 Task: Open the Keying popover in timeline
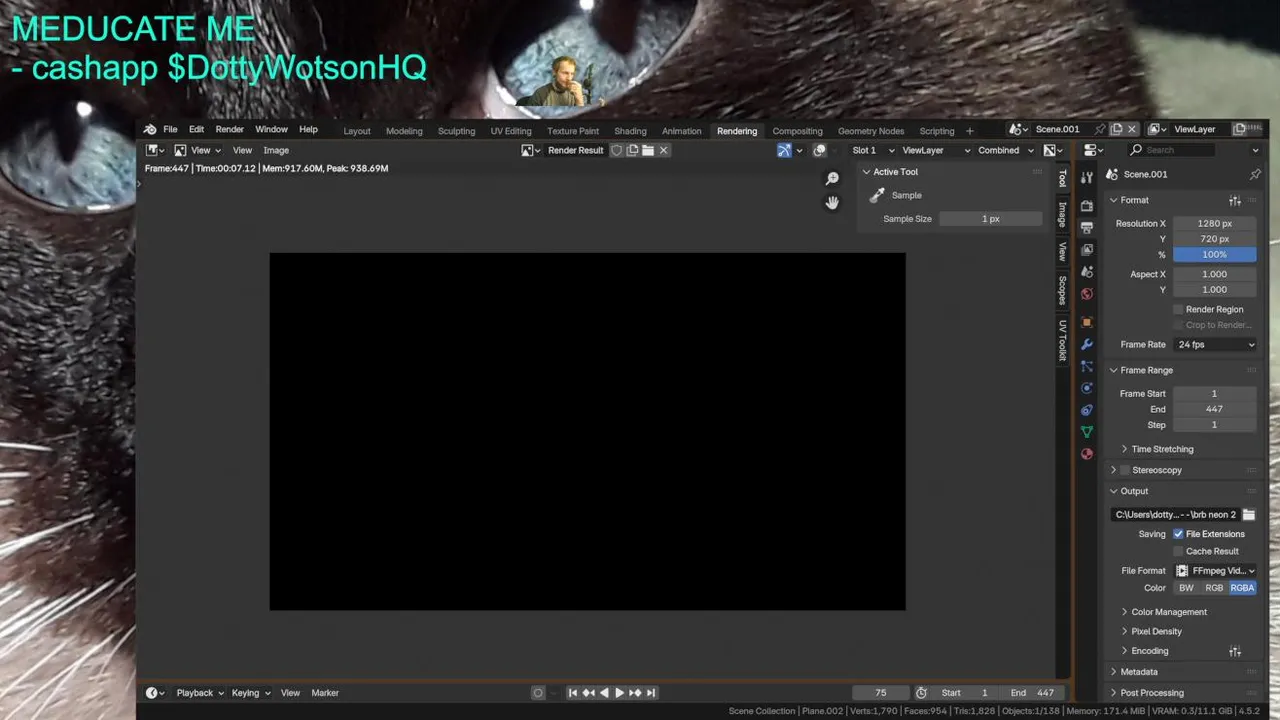(251, 693)
